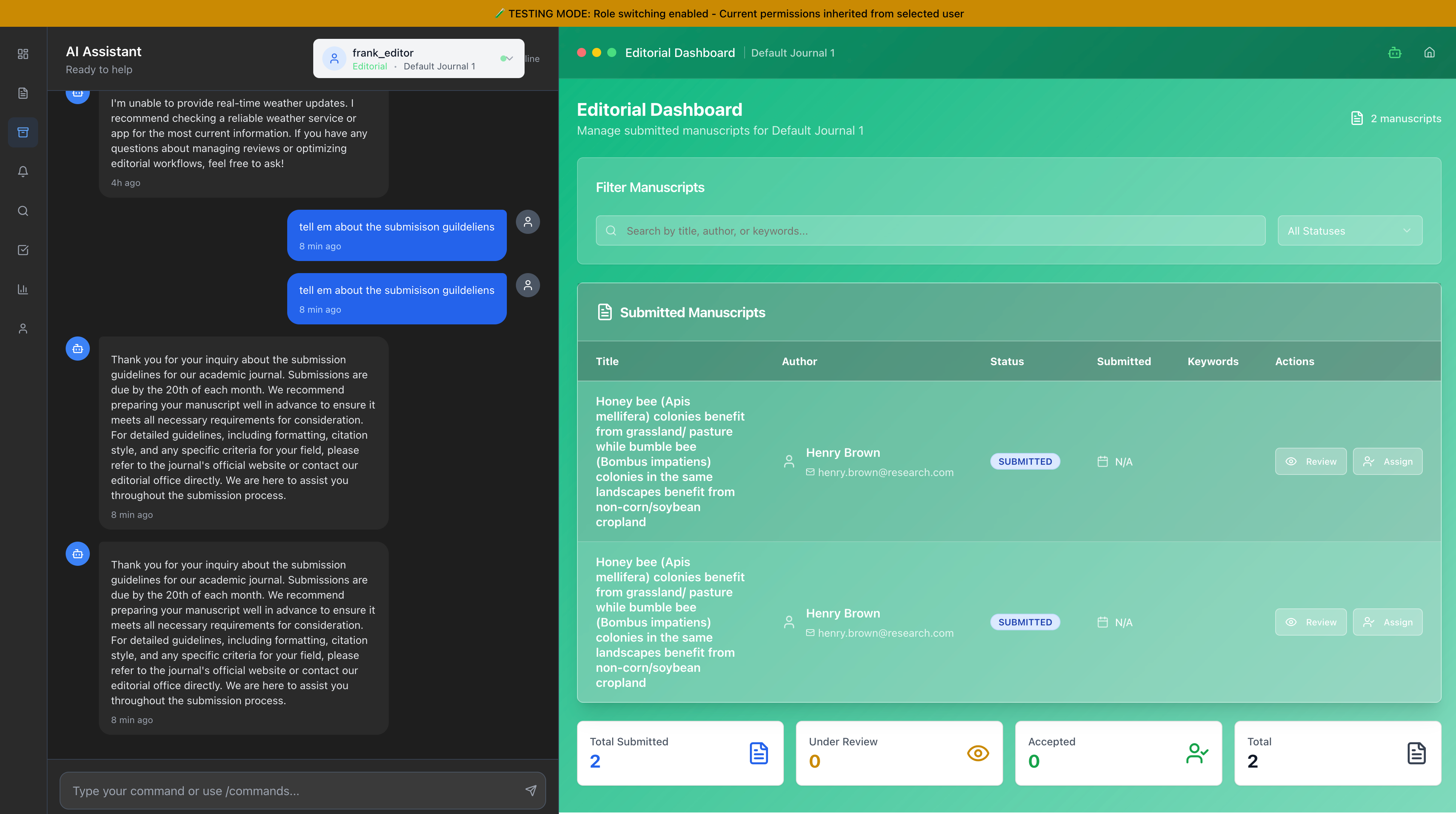Click the document icon beside 2 manuscripts
The width and height of the screenshot is (1456, 814).
tap(1356, 118)
